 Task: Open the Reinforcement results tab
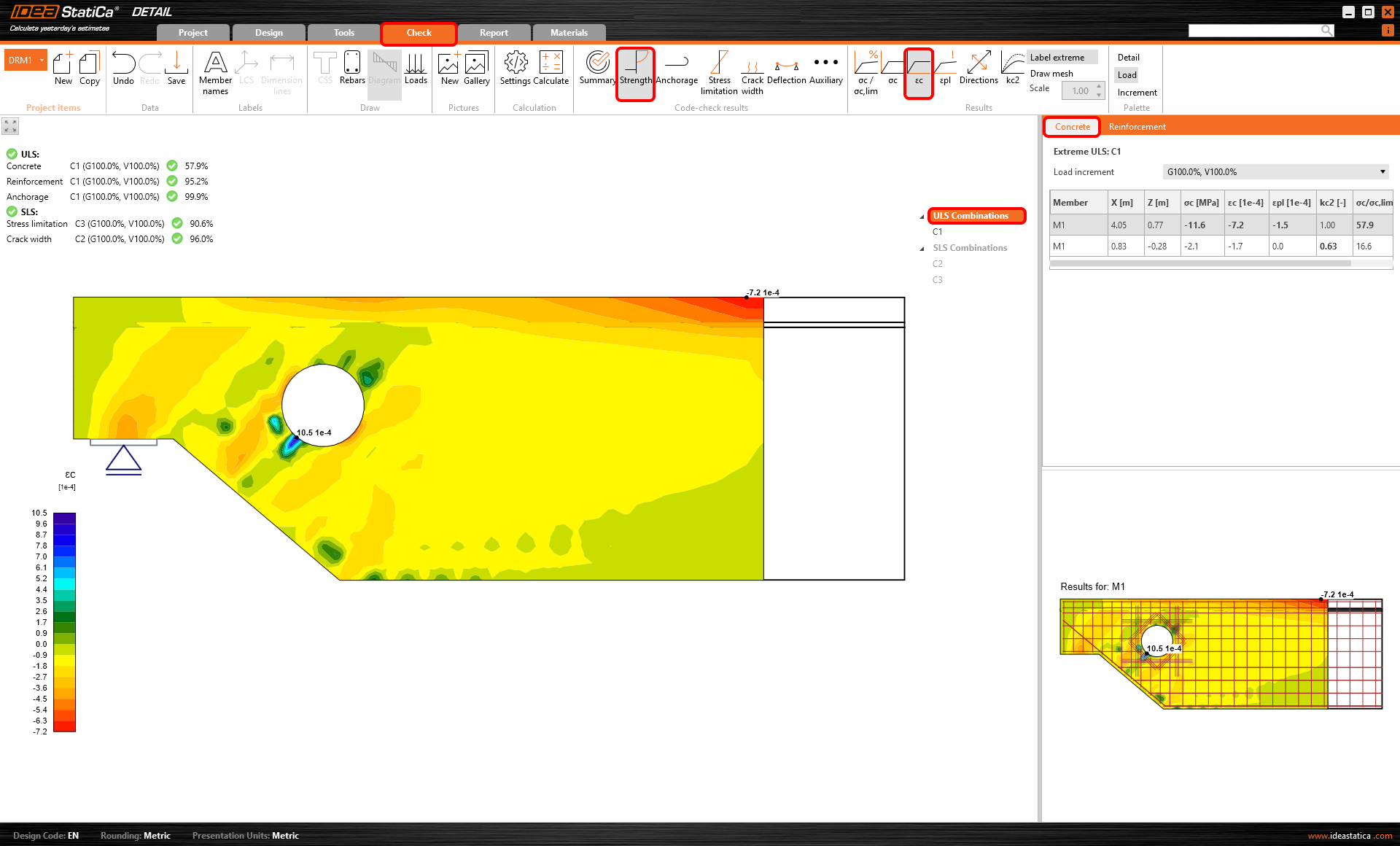1137,127
